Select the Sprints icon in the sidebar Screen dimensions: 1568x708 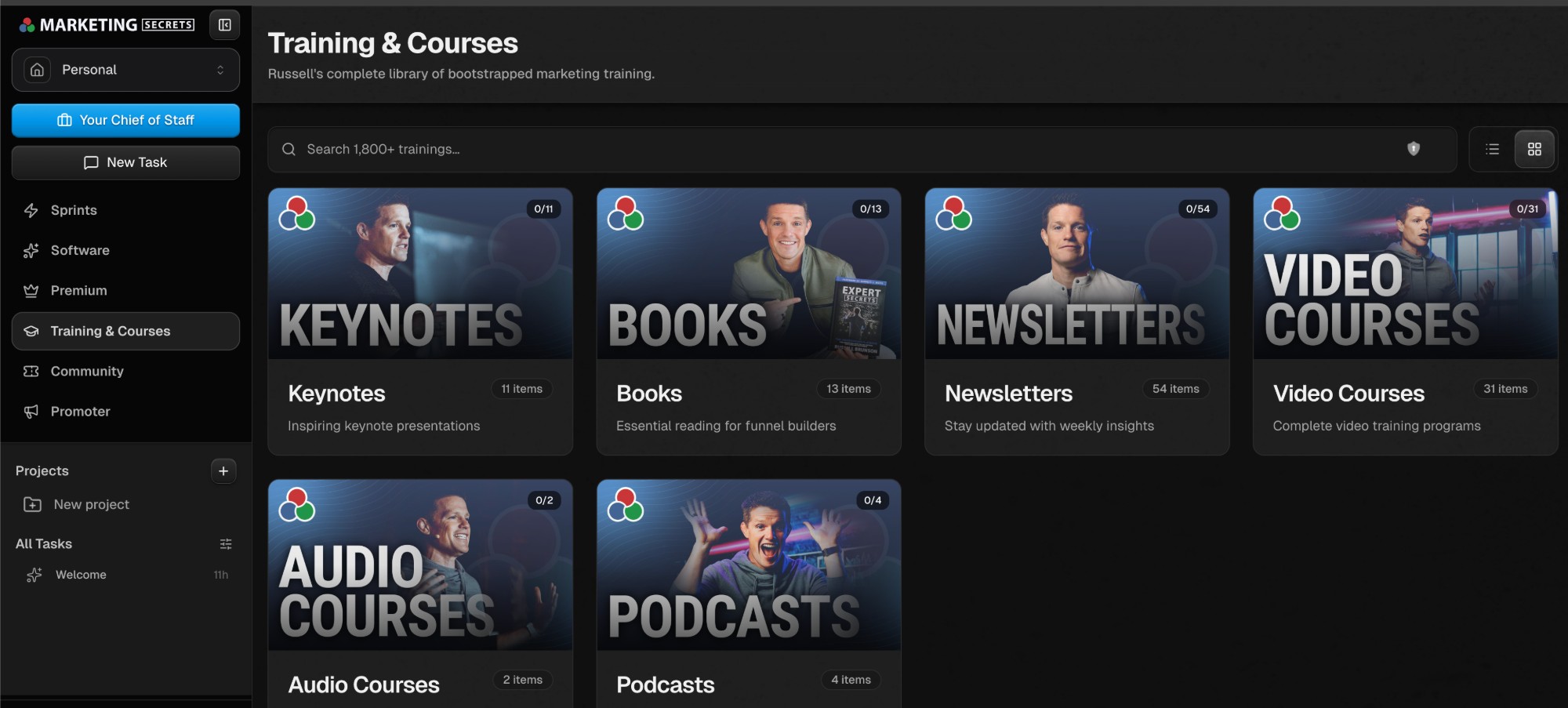pyautogui.click(x=31, y=210)
